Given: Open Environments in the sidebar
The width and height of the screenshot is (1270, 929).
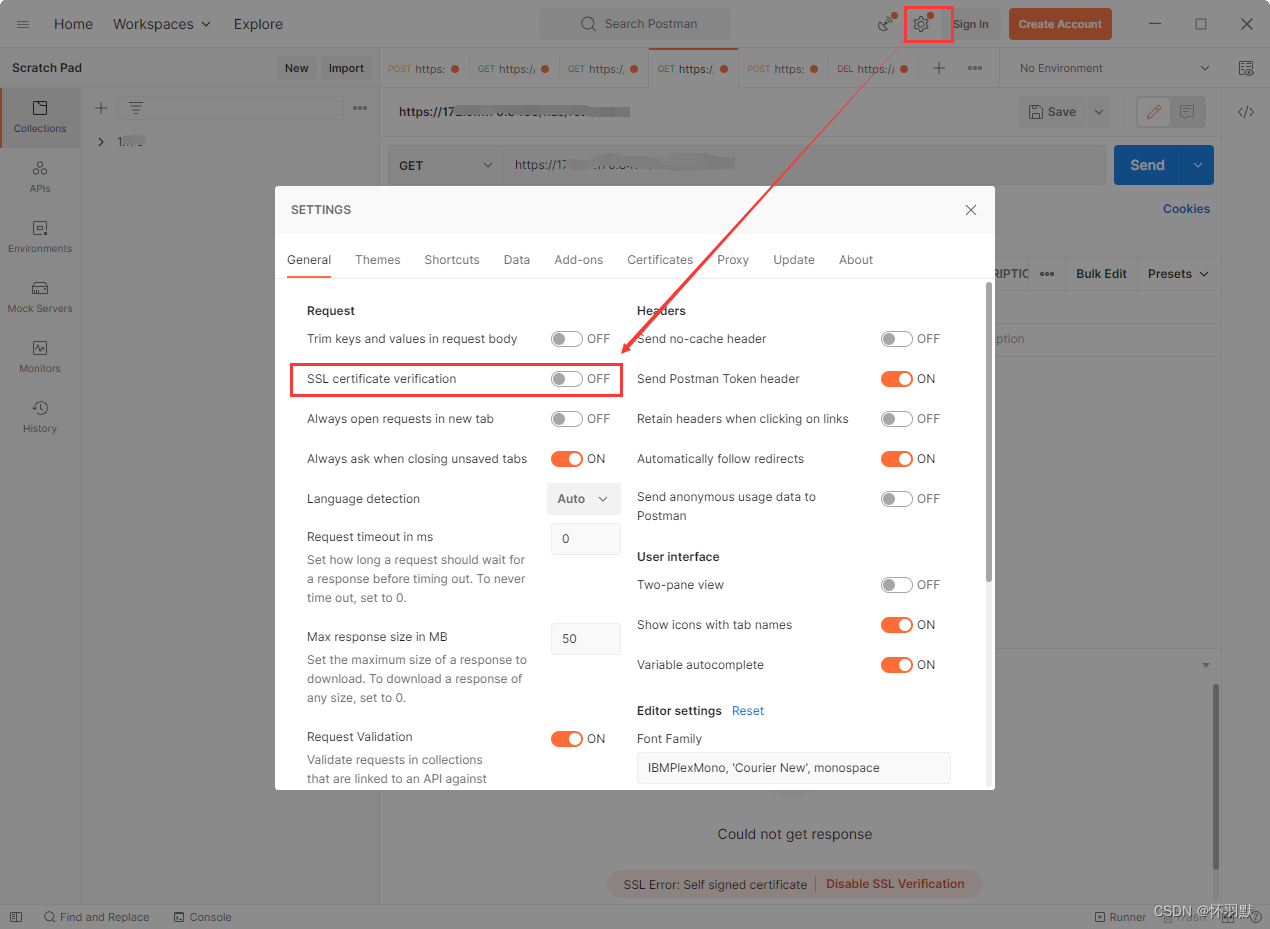Looking at the screenshot, I should 40,237.
